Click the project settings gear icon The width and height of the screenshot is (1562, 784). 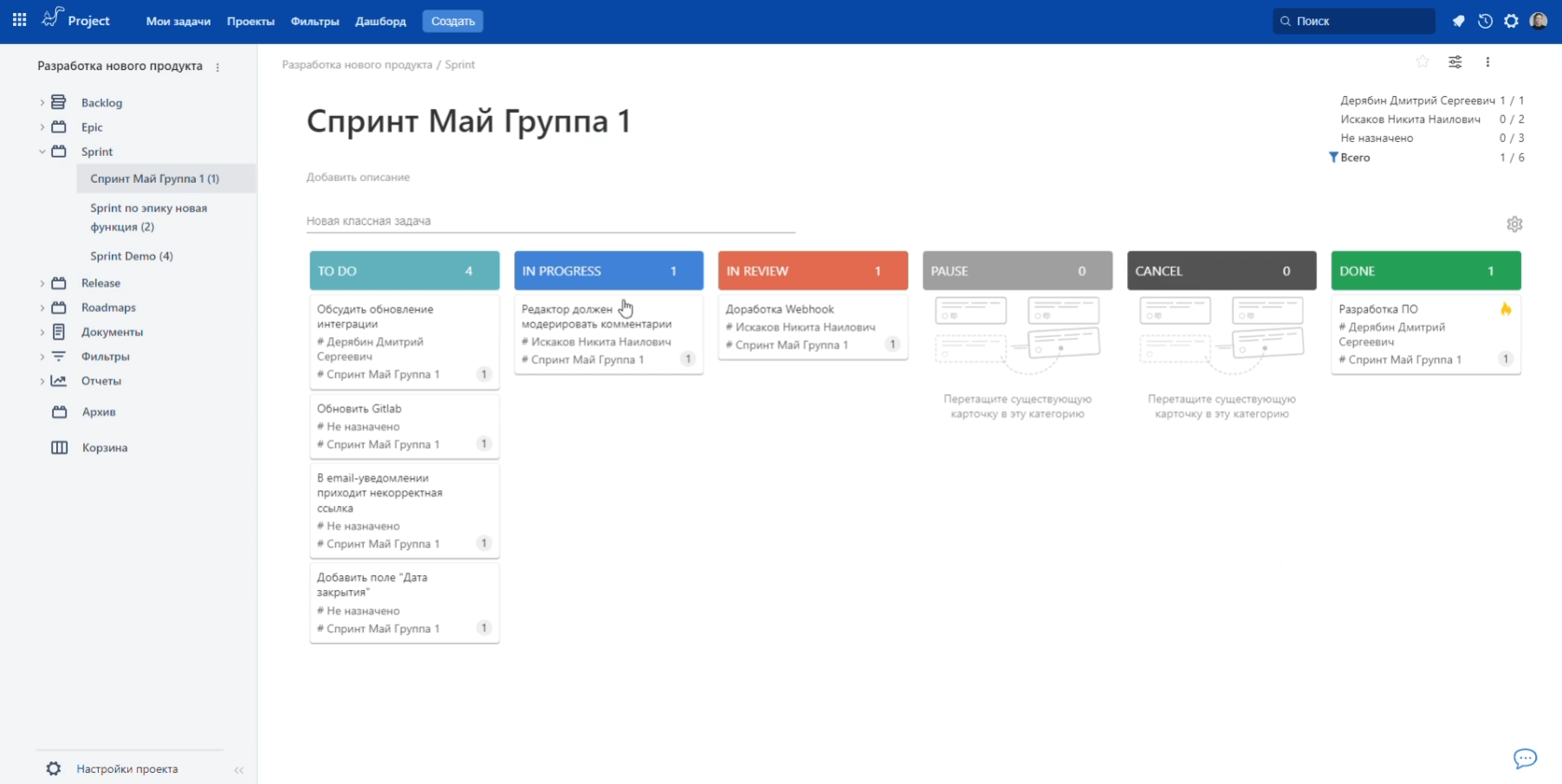coord(54,768)
